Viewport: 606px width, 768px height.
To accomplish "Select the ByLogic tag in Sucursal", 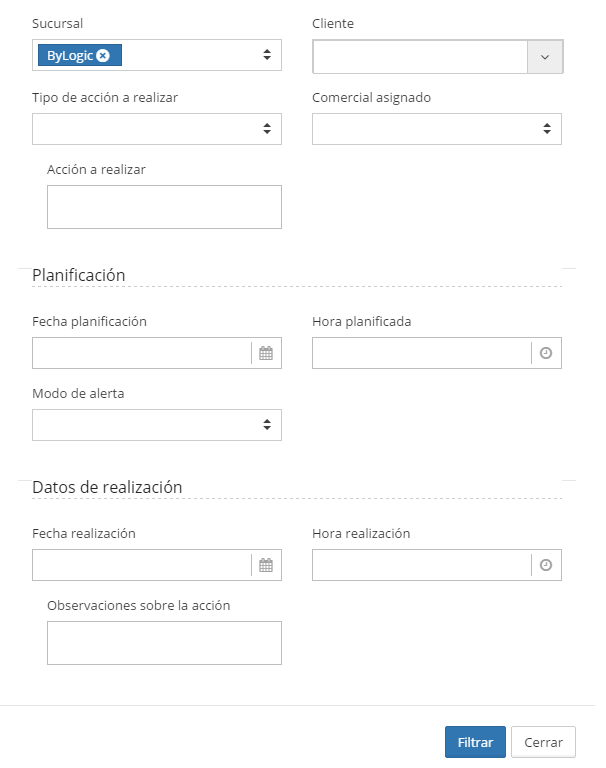I will click(70, 56).
